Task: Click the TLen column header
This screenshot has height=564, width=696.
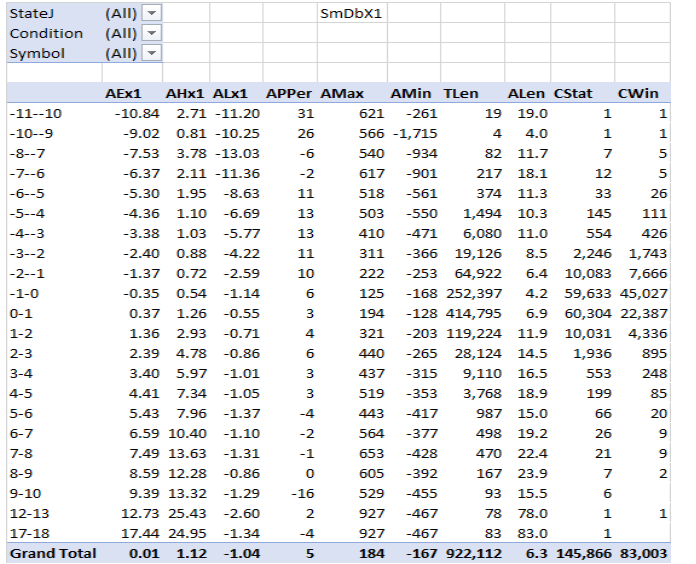Action: click(461, 94)
